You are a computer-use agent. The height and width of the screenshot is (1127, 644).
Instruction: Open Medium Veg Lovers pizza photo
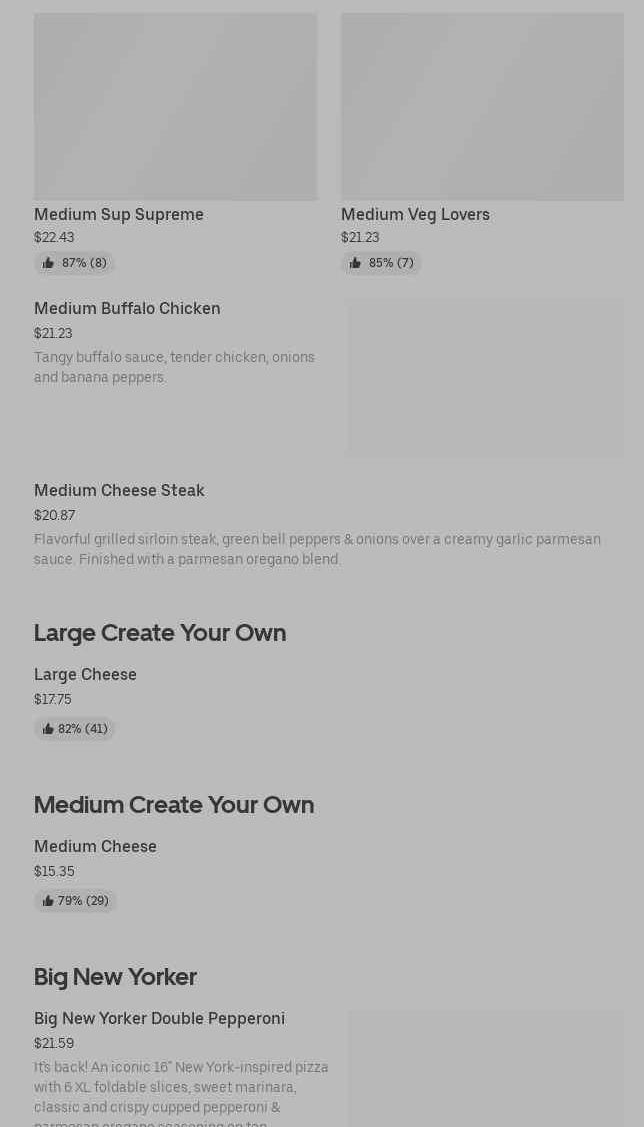point(482,106)
